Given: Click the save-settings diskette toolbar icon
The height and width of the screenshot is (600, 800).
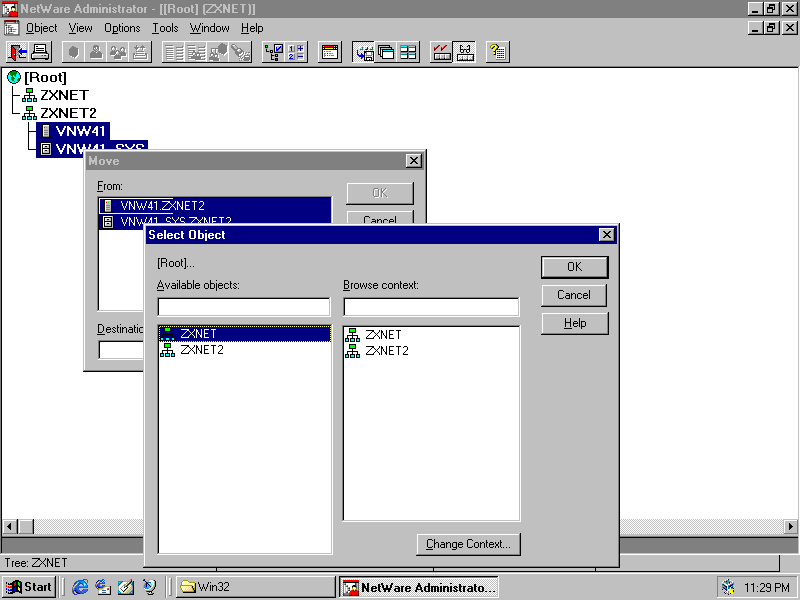Looking at the screenshot, I should coord(363,52).
